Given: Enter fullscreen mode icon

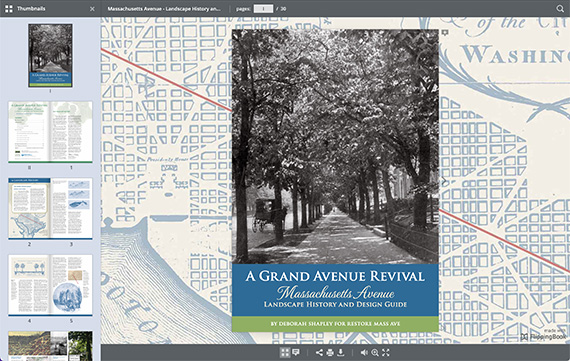Looking at the screenshot, I should tap(386, 352).
